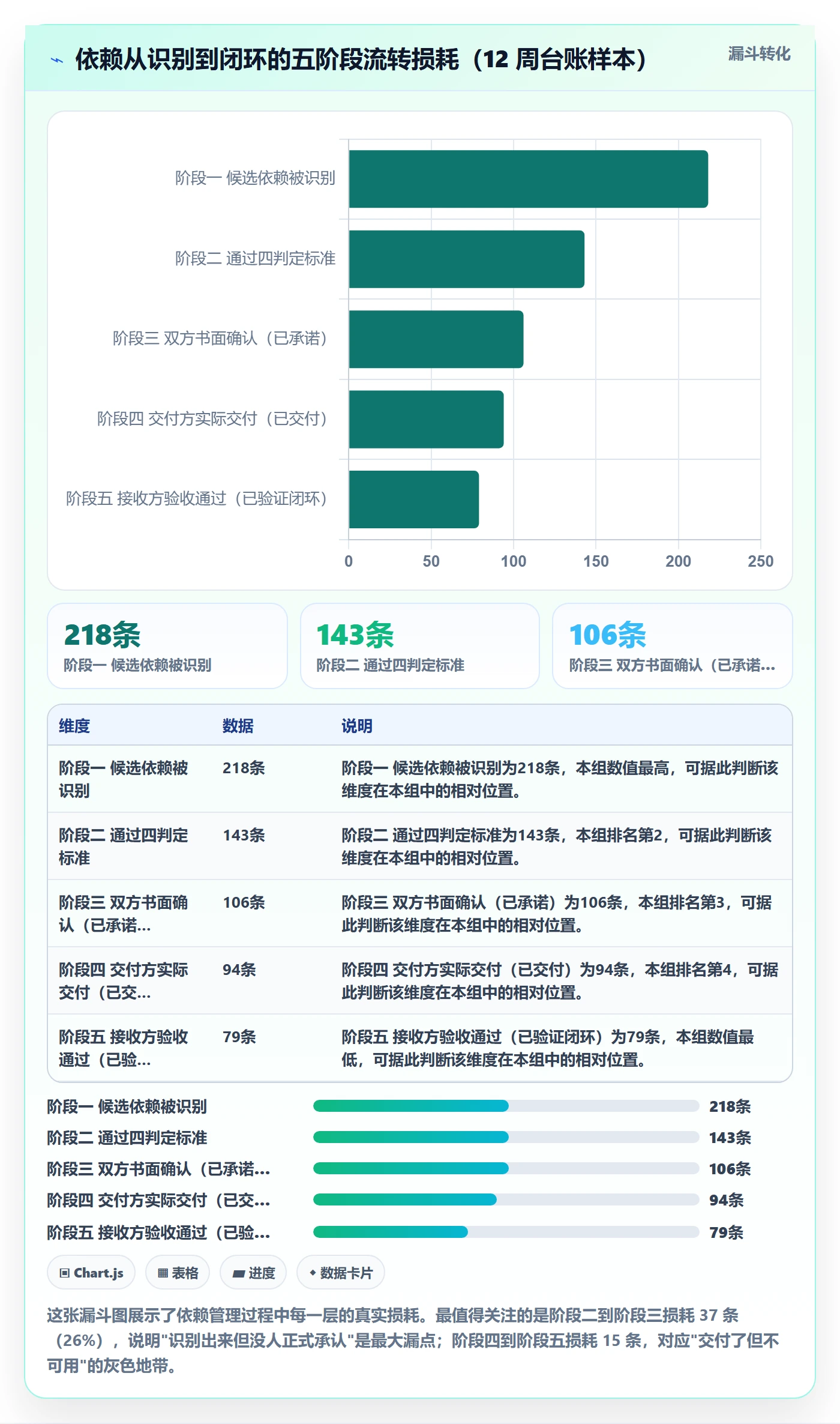Click the 阶段一 候选依赖被识别 chart bar
This screenshot has height=1424, width=840.
pyautogui.click(x=528, y=179)
